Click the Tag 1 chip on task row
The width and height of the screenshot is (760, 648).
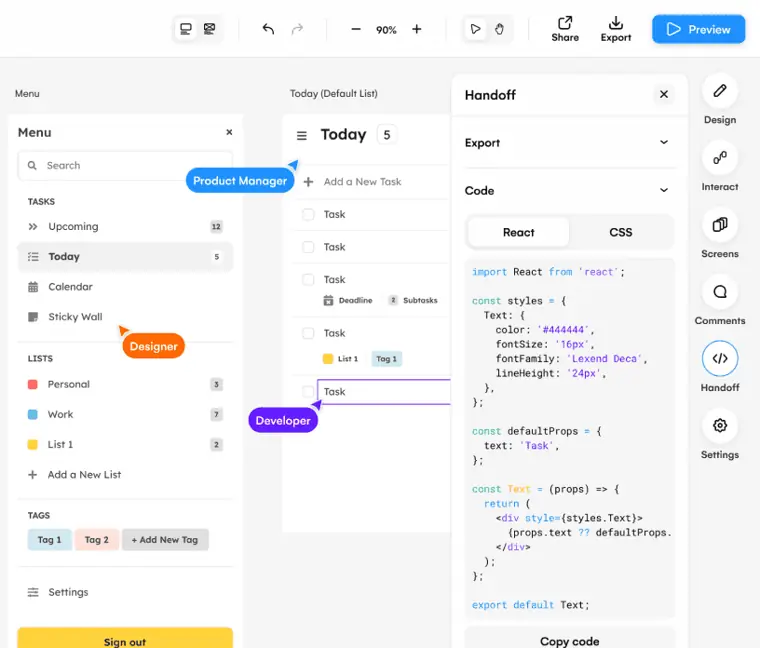point(386,359)
